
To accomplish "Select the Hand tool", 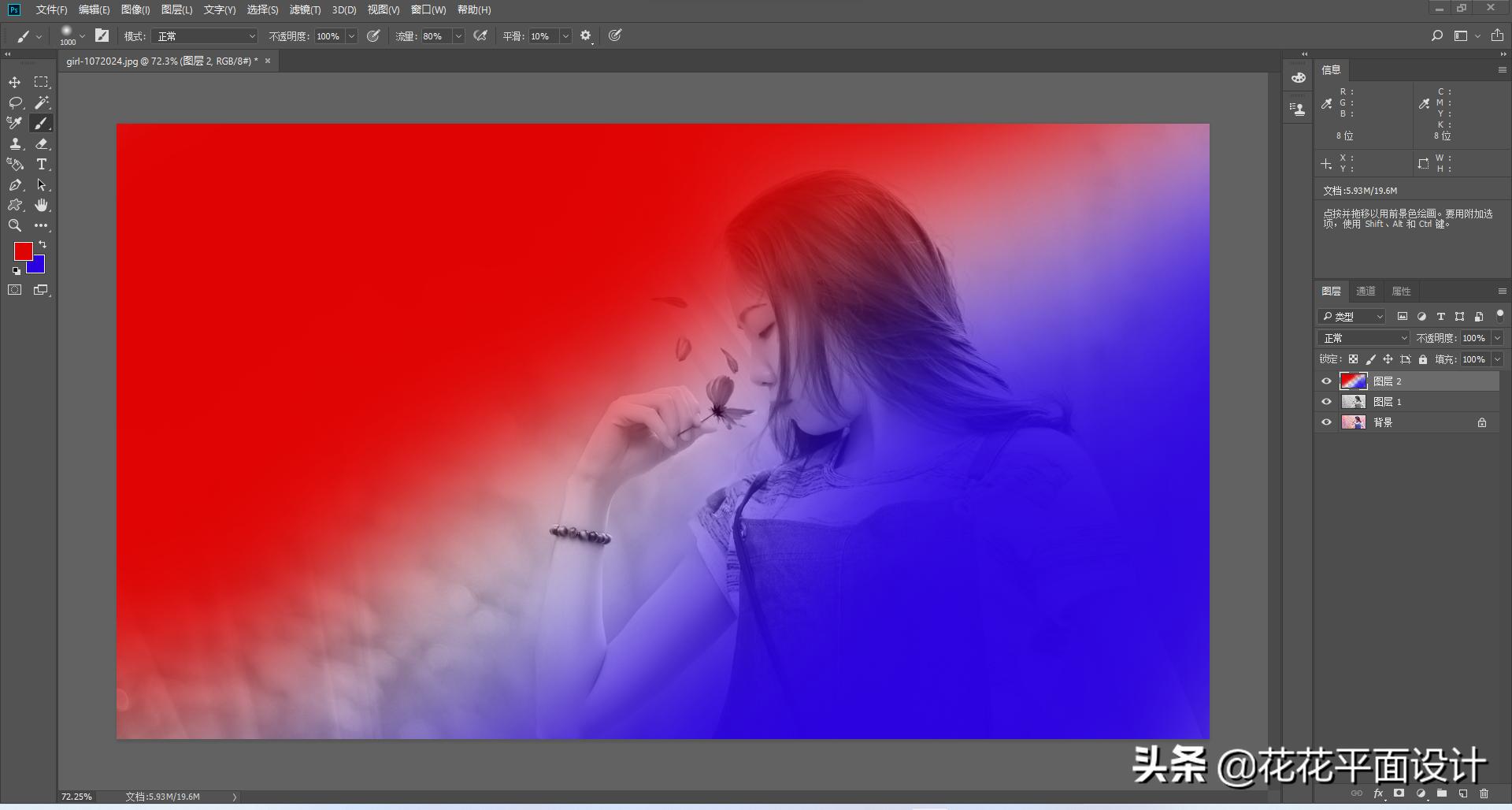I will pyautogui.click(x=41, y=206).
